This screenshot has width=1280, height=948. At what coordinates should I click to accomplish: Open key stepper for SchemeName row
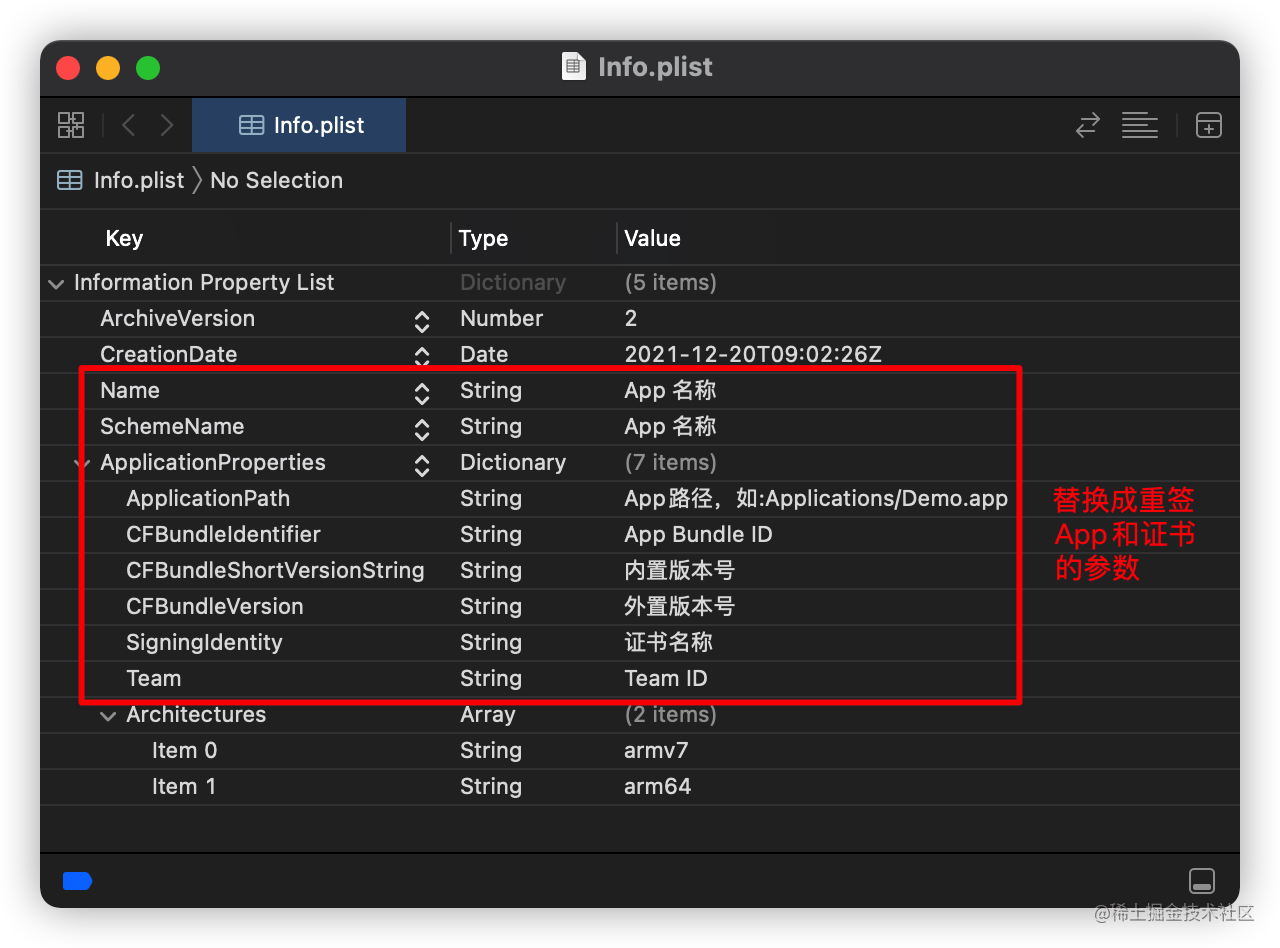422,428
